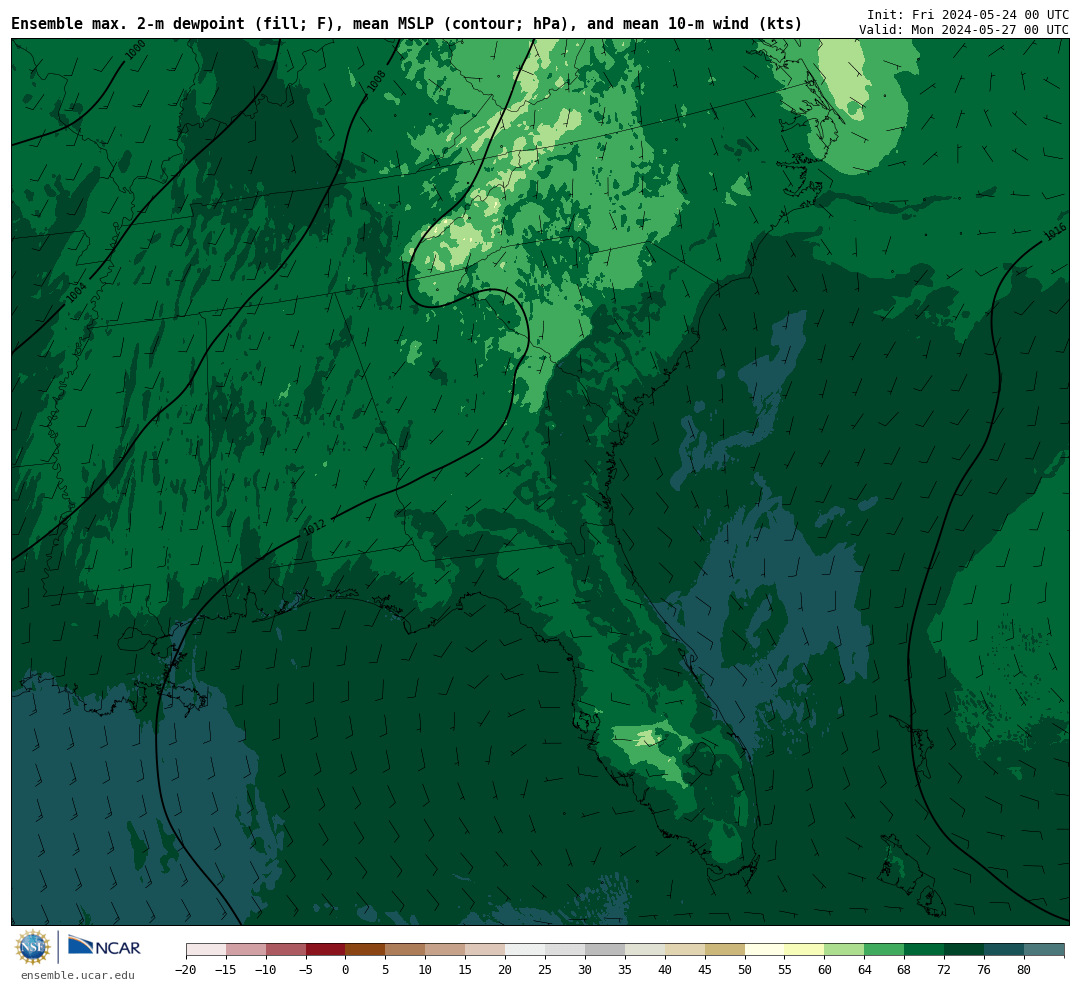Pick the yellow swatch between 55 and 60
This screenshot has height=988, width=1080.
tap(805, 950)
